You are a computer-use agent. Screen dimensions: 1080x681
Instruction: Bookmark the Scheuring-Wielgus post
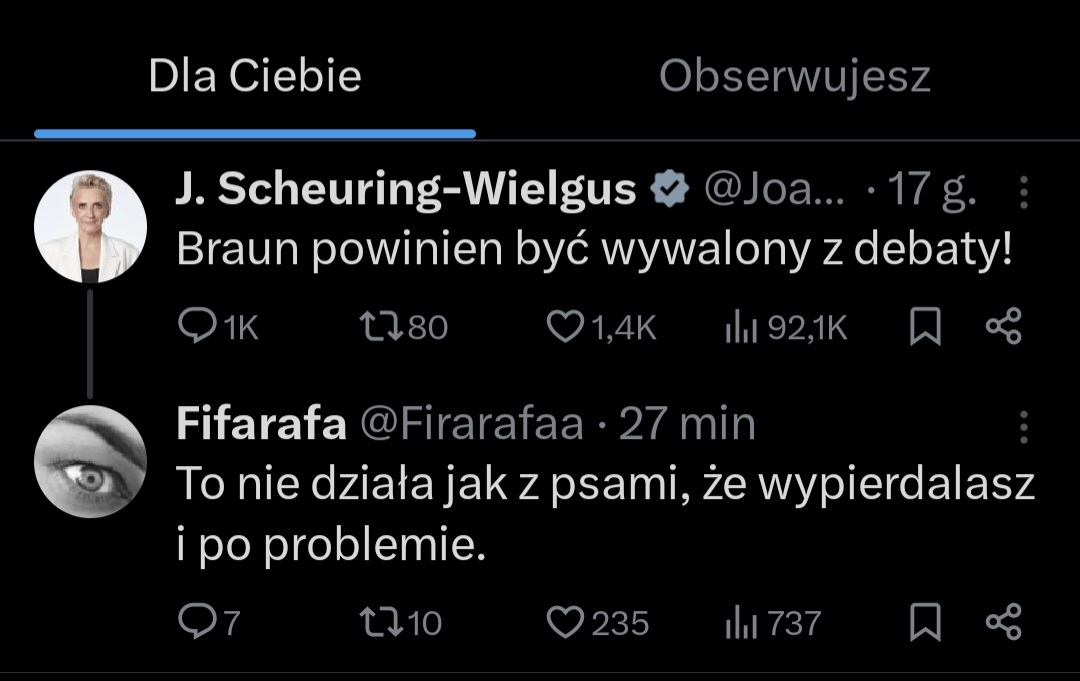[925, 327]
